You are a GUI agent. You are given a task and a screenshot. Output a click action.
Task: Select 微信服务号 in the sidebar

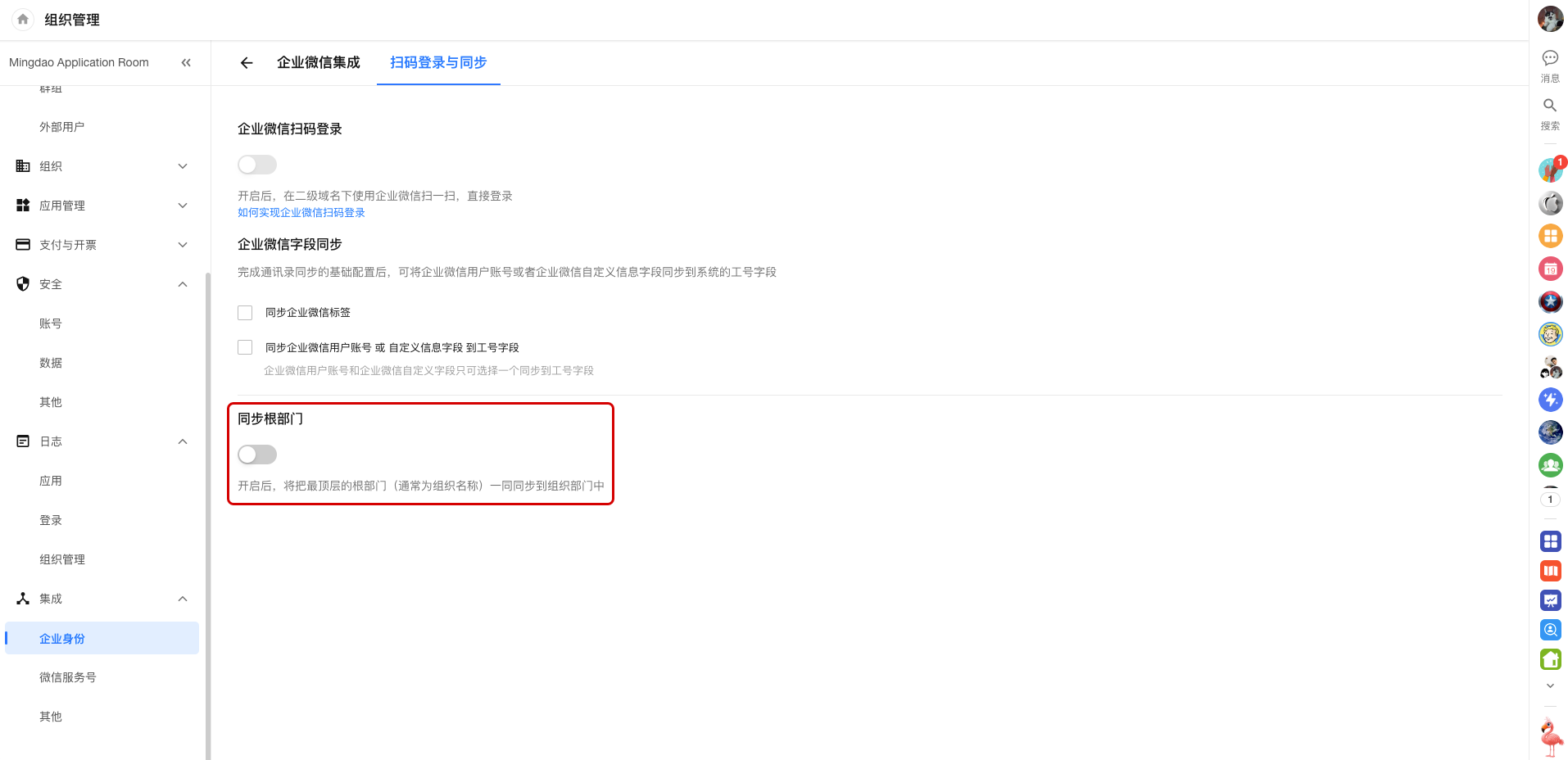tap(68, 677)
